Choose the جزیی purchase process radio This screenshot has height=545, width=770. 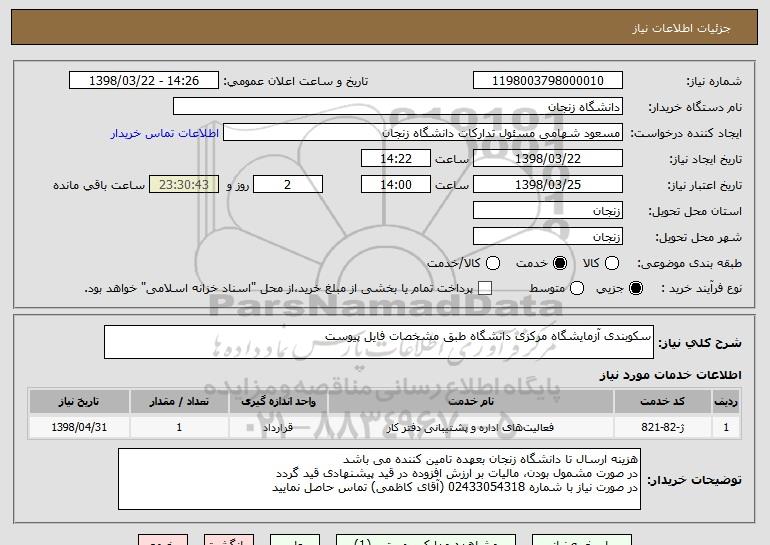(636, 289)
